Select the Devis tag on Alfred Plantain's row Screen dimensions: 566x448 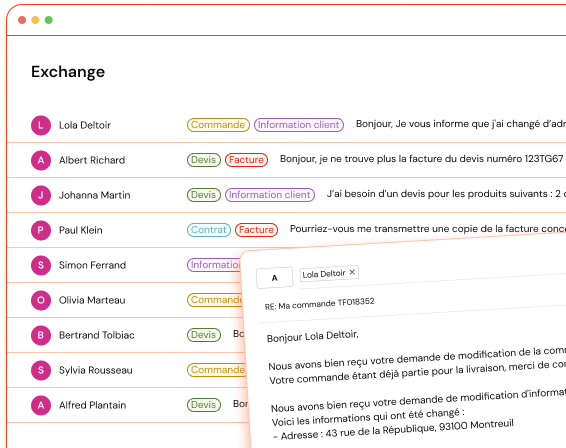tap(204, 405)
